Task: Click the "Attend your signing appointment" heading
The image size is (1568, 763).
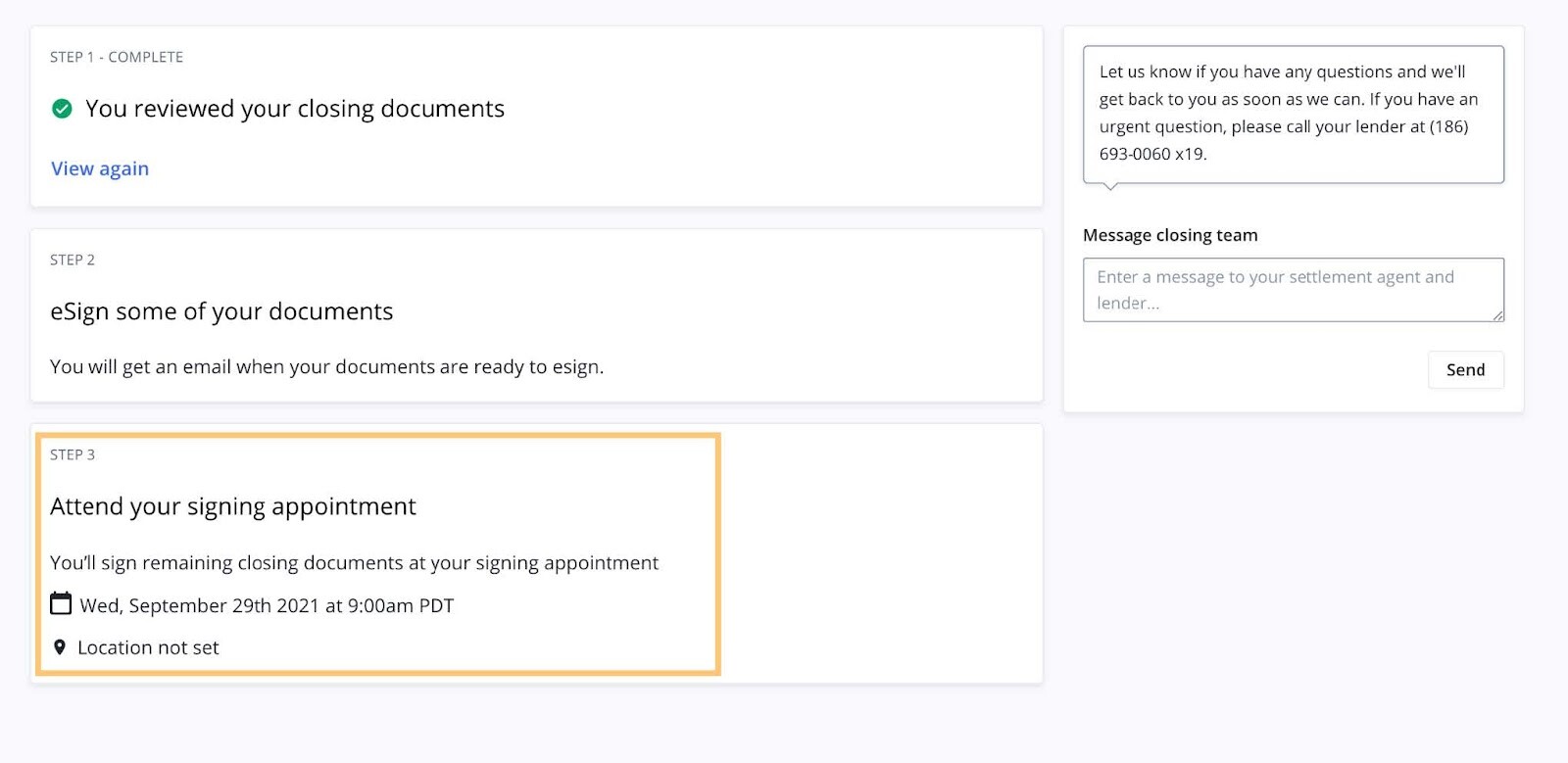Action: click(x=233, y=506)
